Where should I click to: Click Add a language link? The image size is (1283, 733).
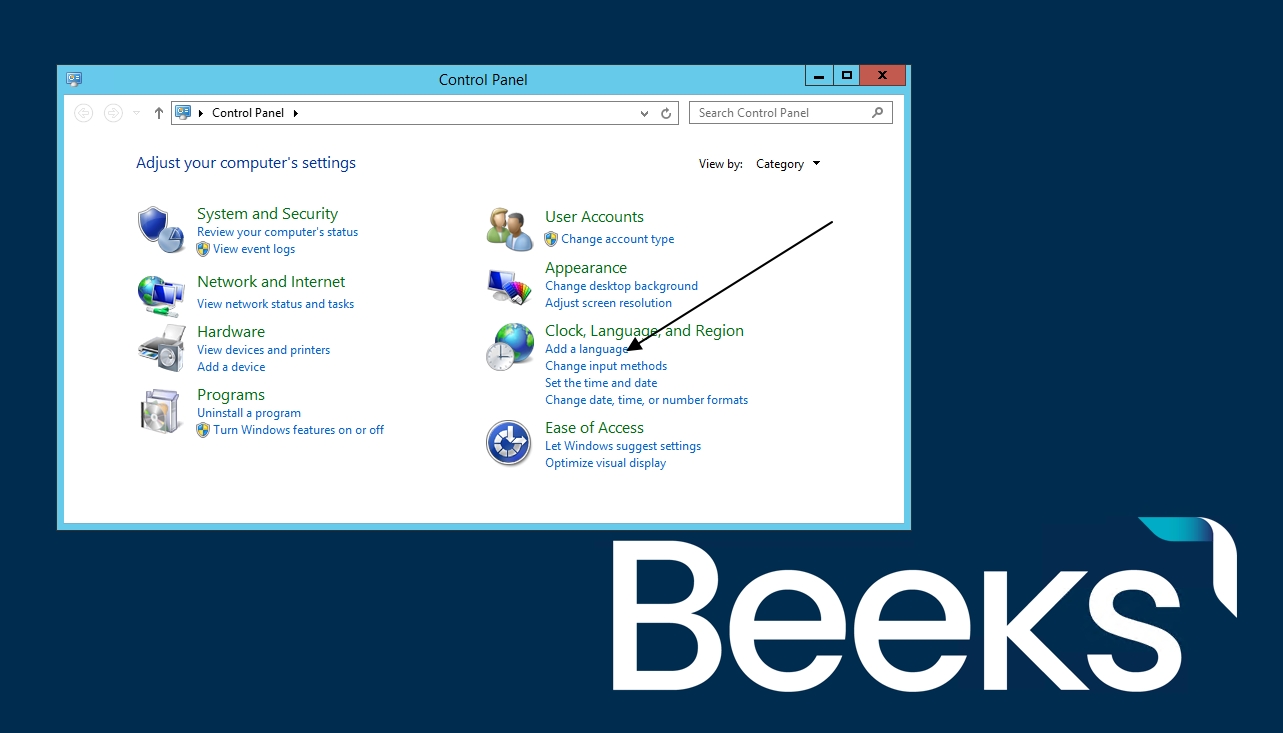coord(587,349)
